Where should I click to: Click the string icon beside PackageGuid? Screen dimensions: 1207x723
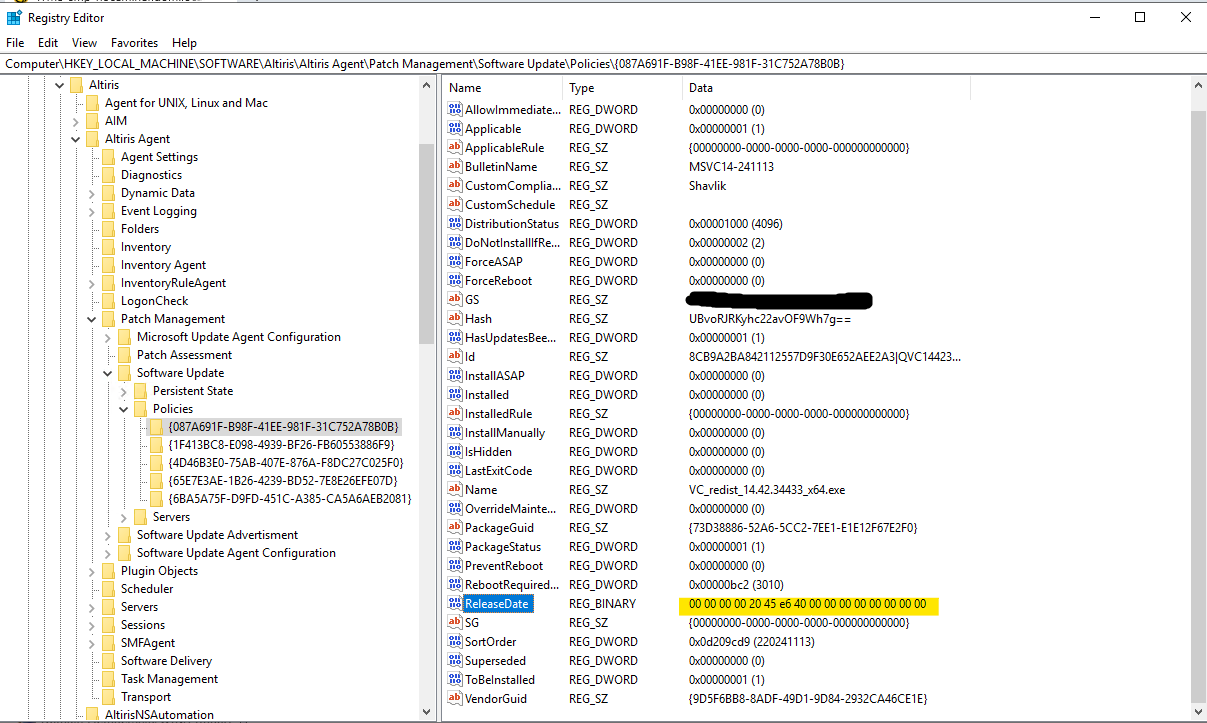pyautogui.click(x=455, y=528)
